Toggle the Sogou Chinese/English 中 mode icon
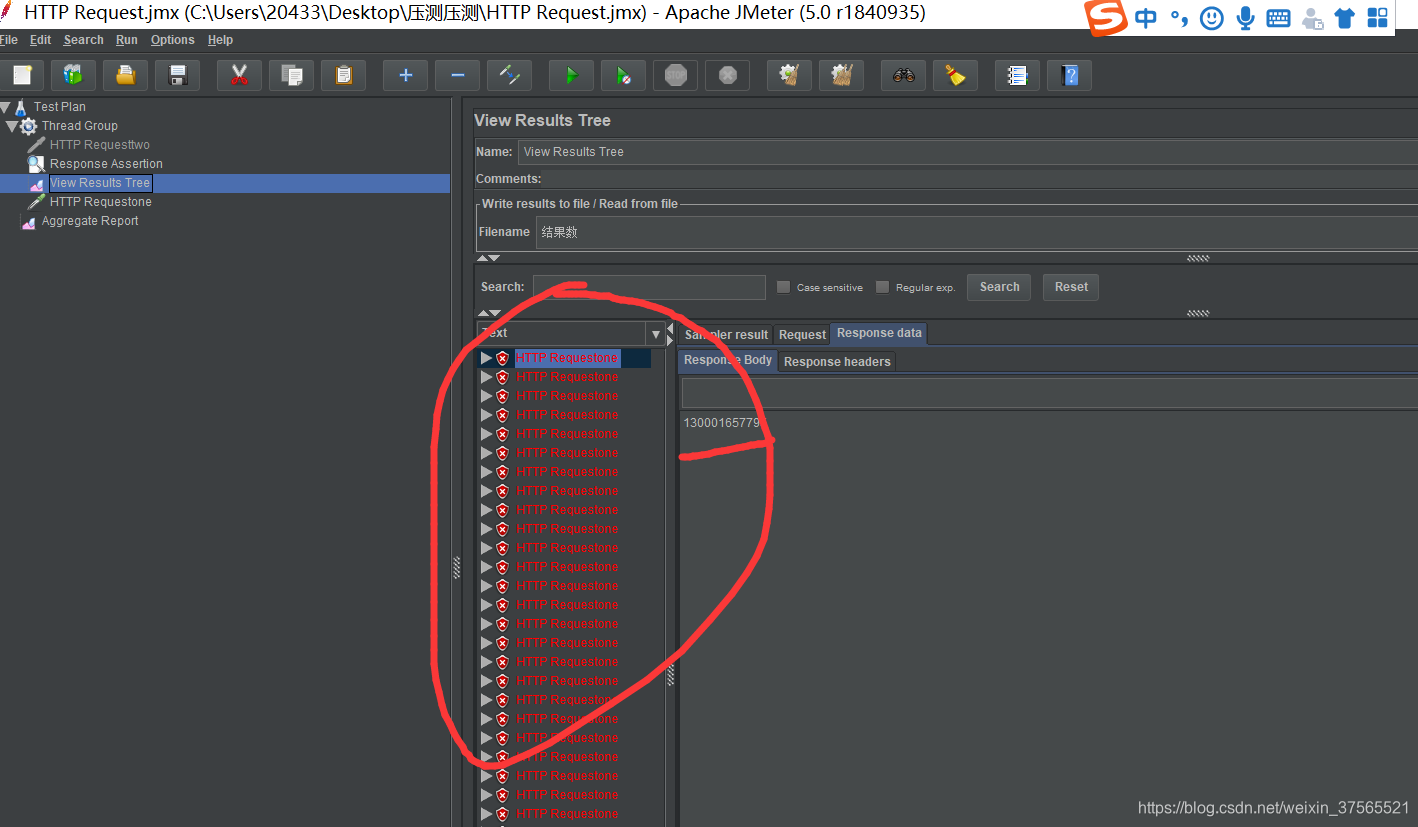The image size is (1418, 827). (1146, 18)
